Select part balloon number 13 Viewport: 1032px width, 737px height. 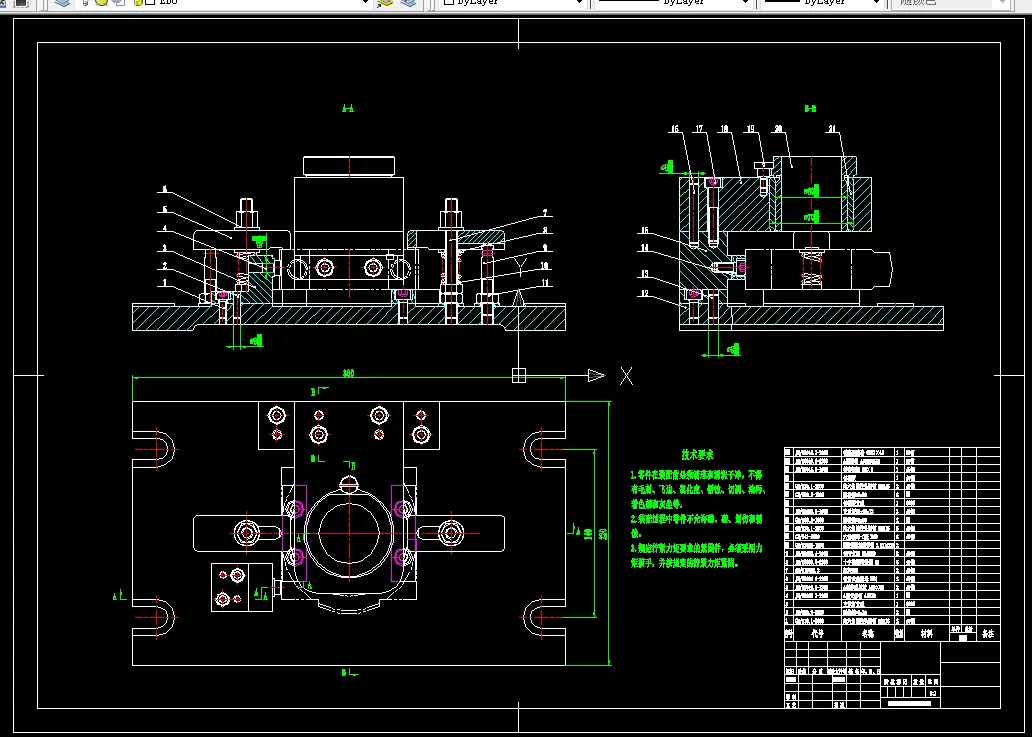click(x=646, y=274)
